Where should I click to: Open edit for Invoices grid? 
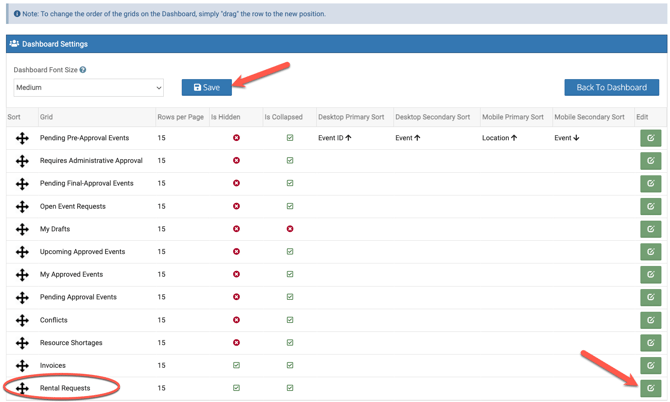[650, 366]
